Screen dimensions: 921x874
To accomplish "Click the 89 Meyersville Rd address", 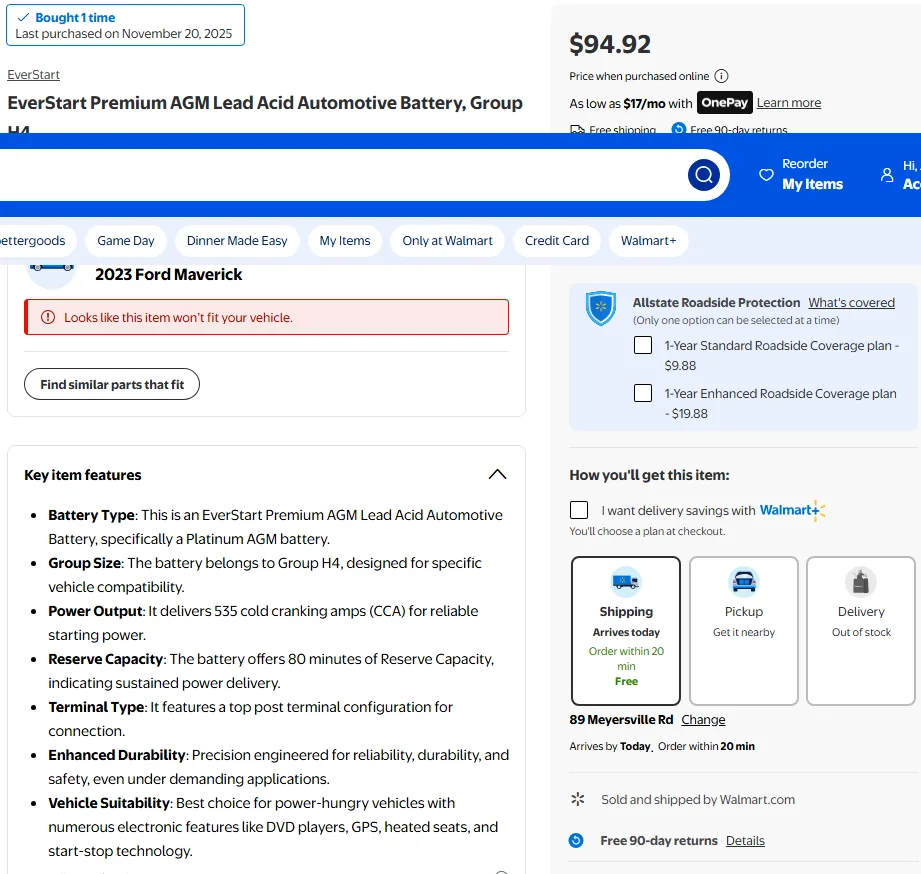I will [621, 720].
